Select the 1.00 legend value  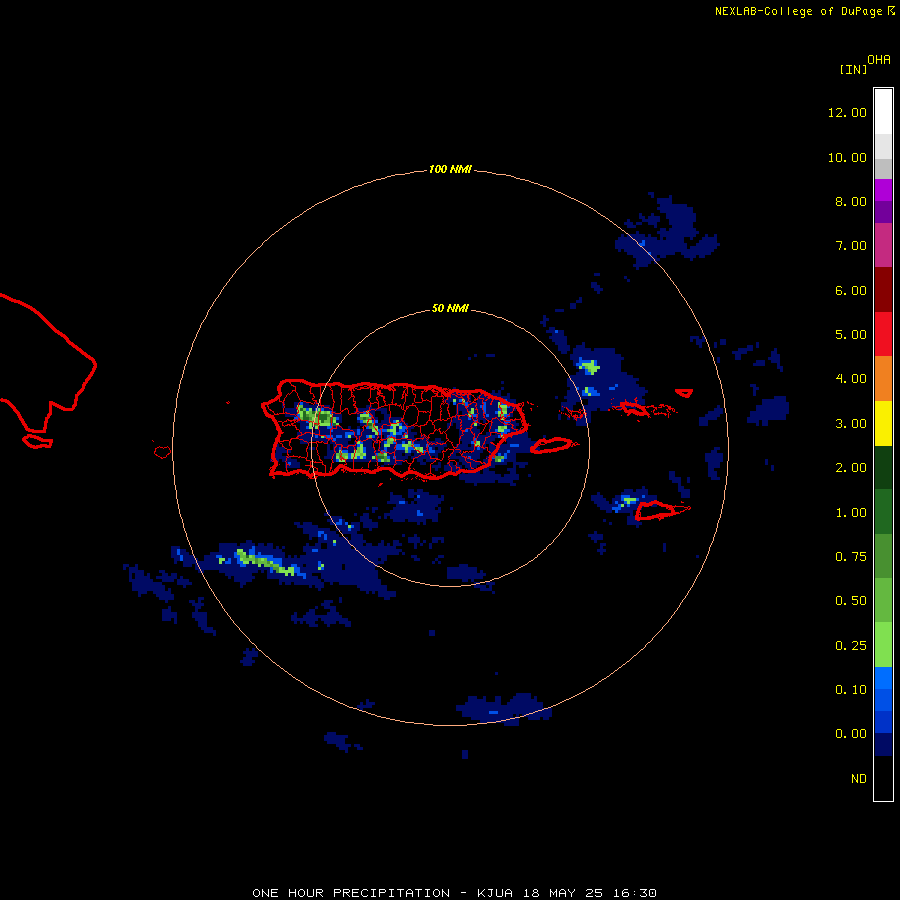(851, 513)
